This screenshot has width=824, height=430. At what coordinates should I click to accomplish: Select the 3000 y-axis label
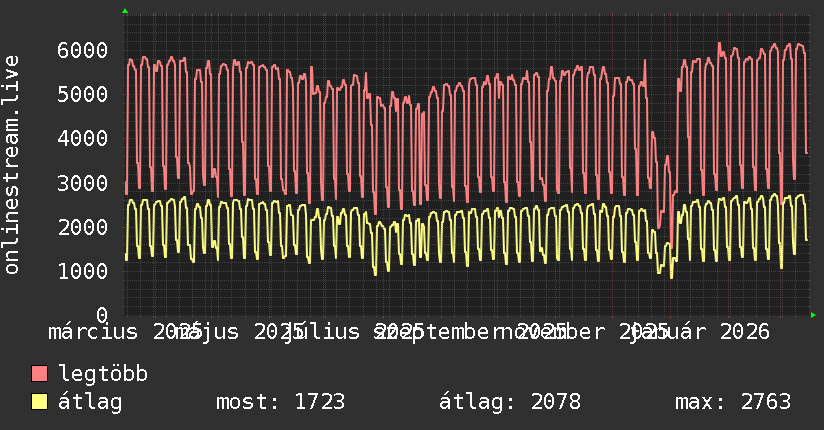(83, 183)
